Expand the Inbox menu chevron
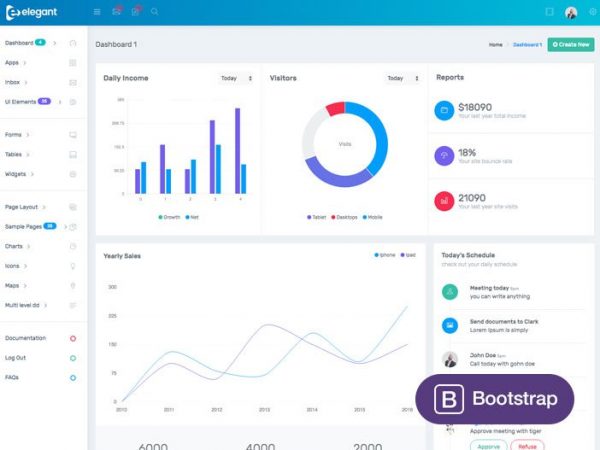Viewport: 600px width, 450px height. tap(26, 82)
